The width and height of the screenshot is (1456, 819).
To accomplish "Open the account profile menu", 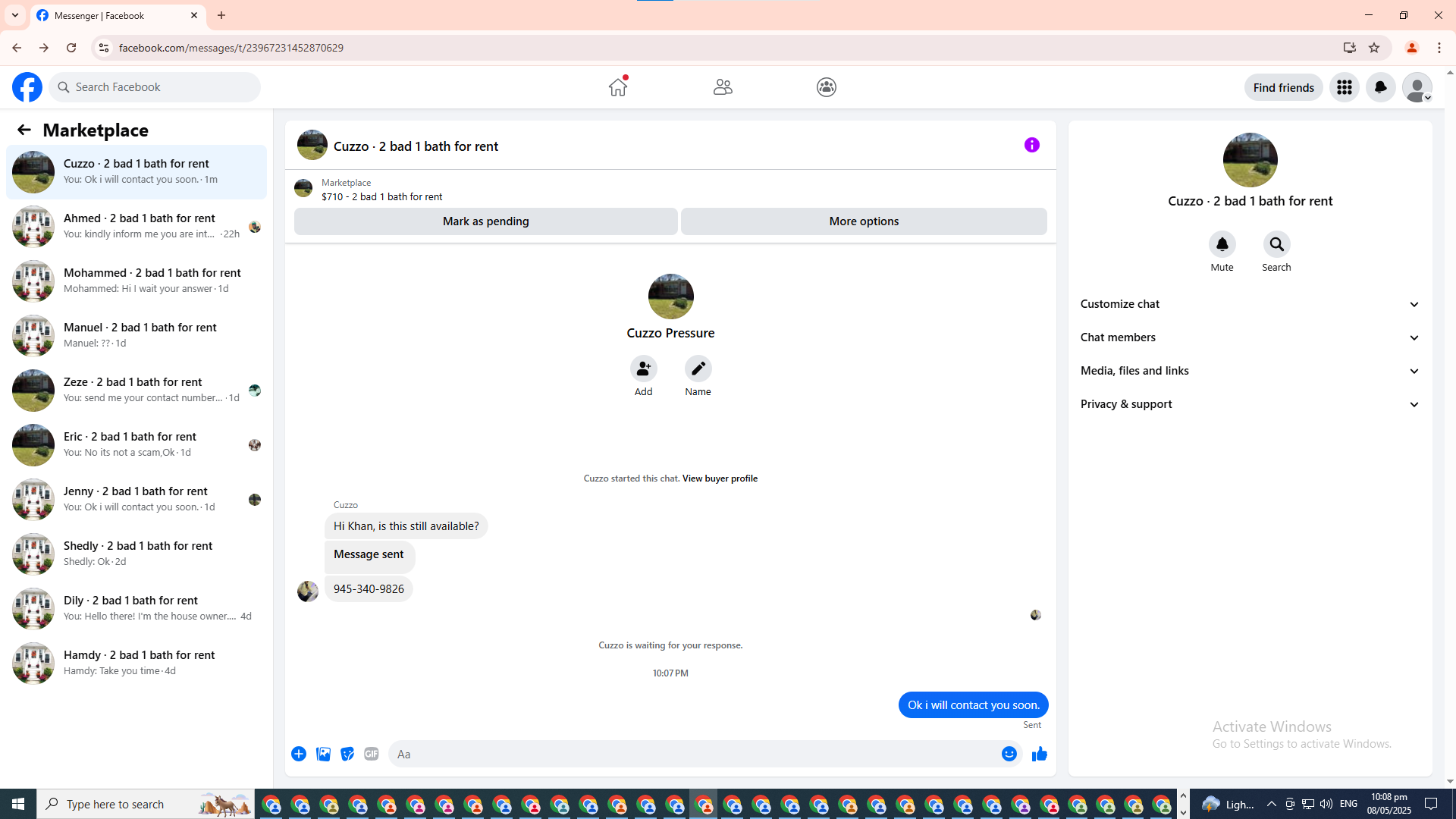I will (x=1417, y=87).
